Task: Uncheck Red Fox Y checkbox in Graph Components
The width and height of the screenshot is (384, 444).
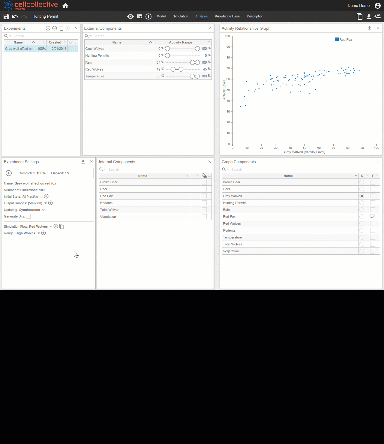Action: point(373,217)
